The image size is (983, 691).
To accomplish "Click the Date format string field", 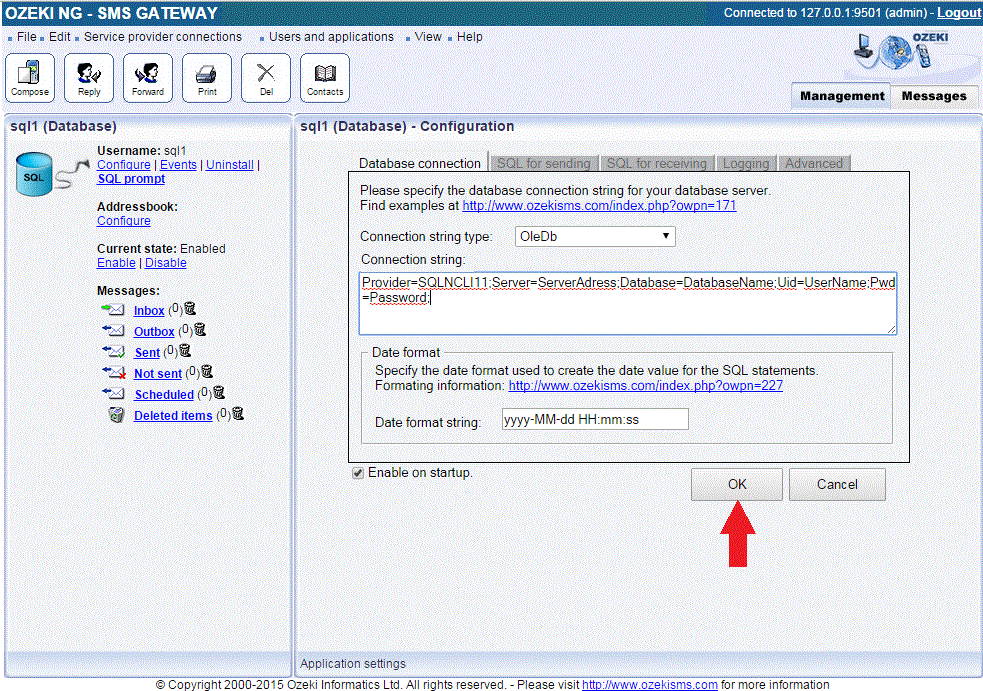I will tap(595, 420).
